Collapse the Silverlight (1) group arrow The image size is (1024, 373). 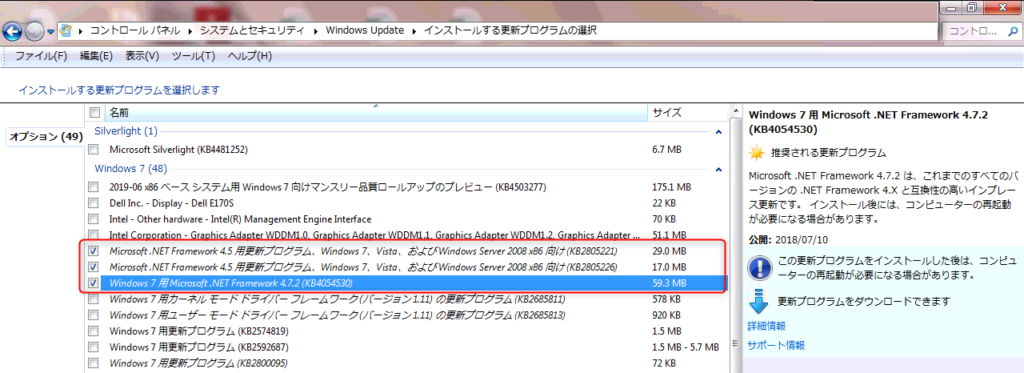(x=718, y=131)
